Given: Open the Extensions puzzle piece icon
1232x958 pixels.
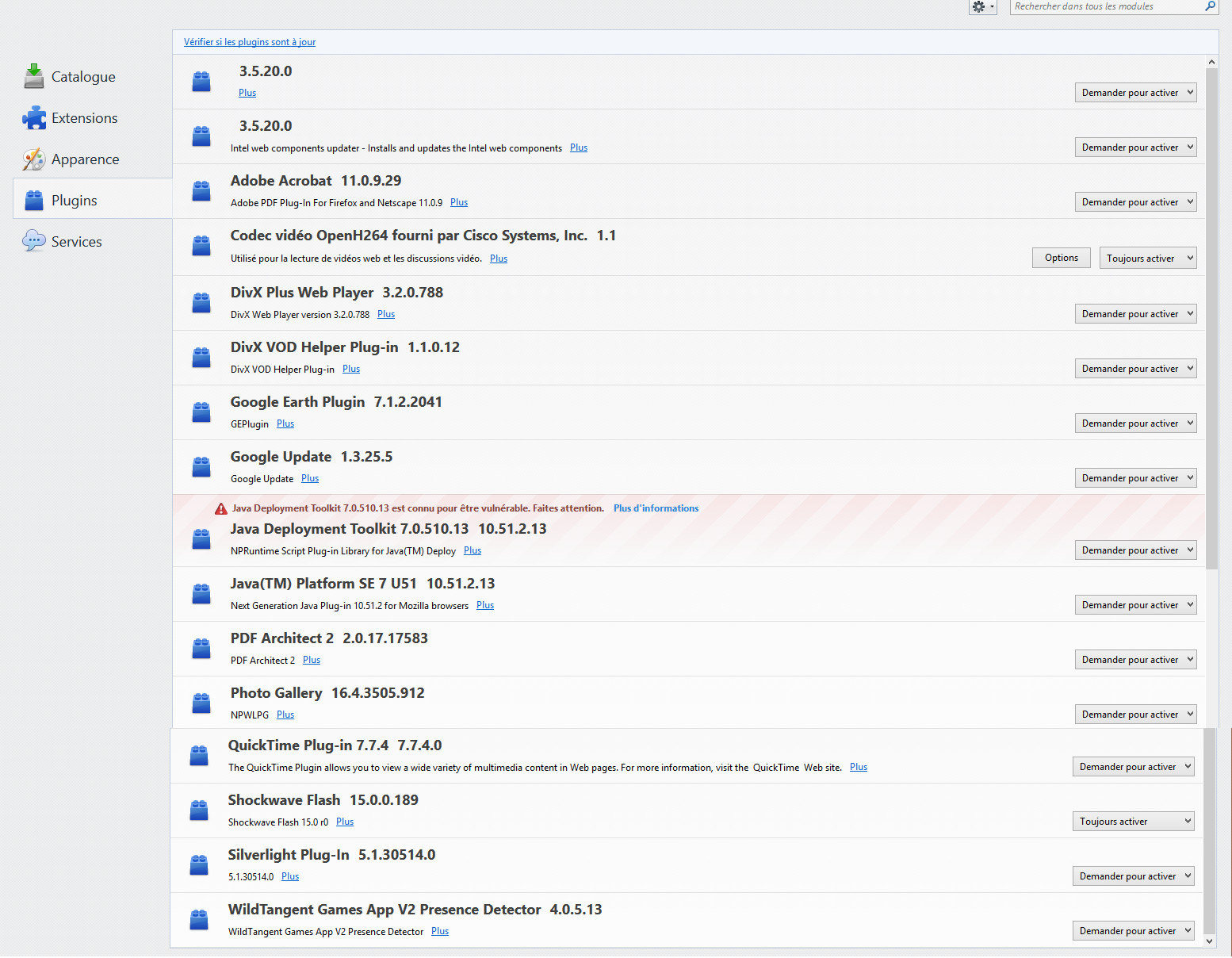Looking at the screenshot, I should pyautogui.click(x=34, y=117).
